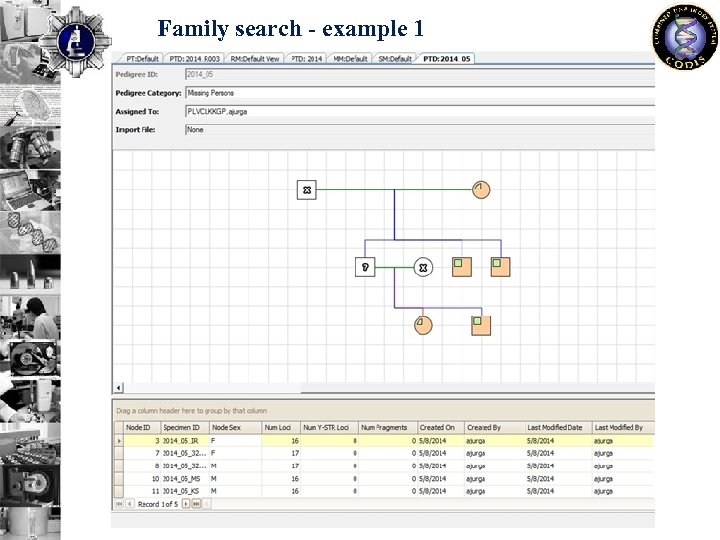Select the orange daughter circle node at bottom

click(423, 325)
